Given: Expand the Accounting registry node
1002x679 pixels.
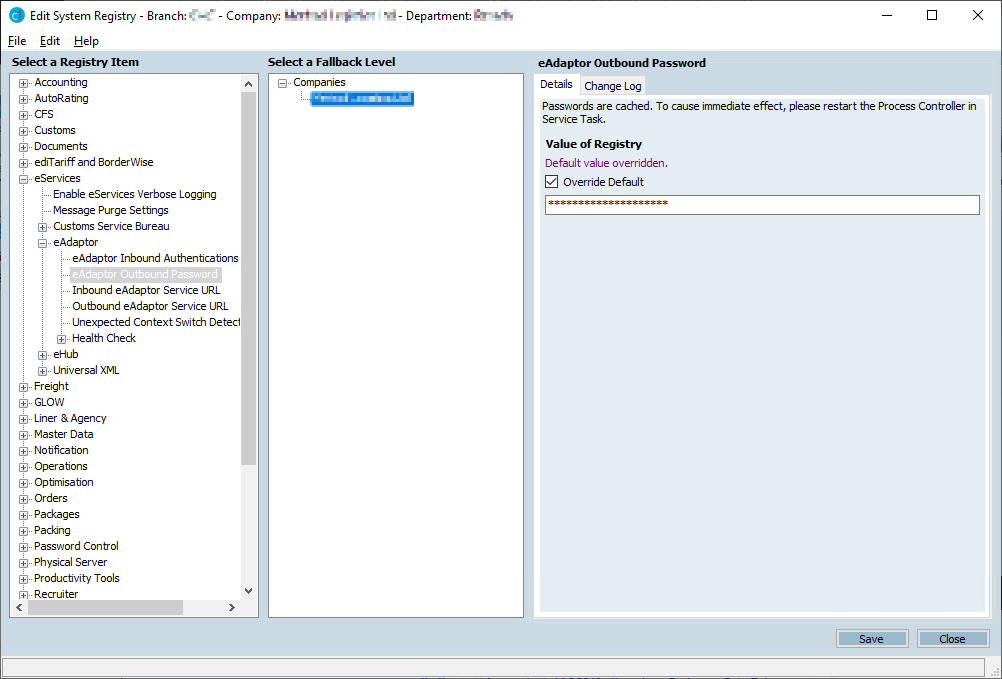Looking at the screenshot, I should pos(24,83).
